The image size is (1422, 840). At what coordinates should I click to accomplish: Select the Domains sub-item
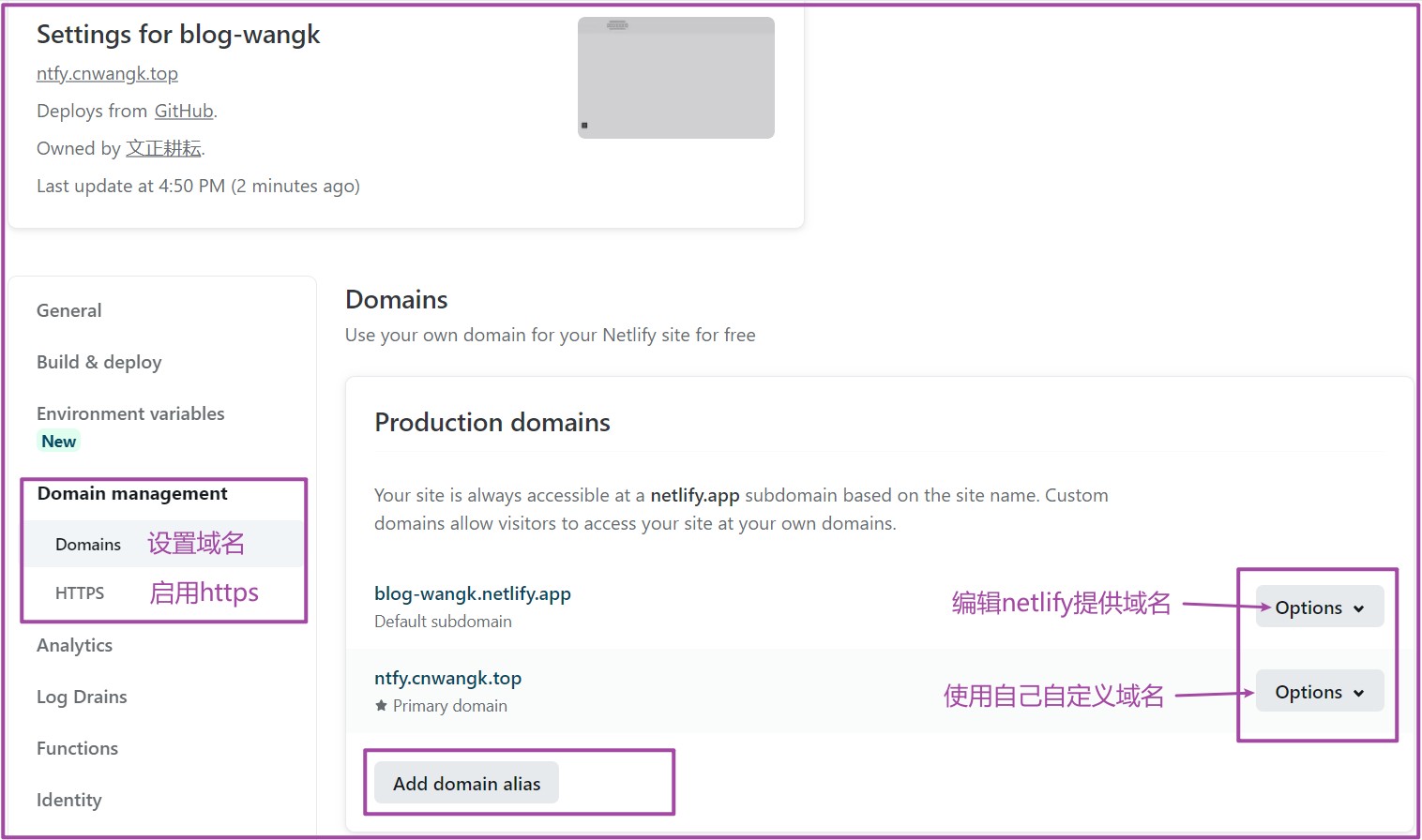pos(88,544)
